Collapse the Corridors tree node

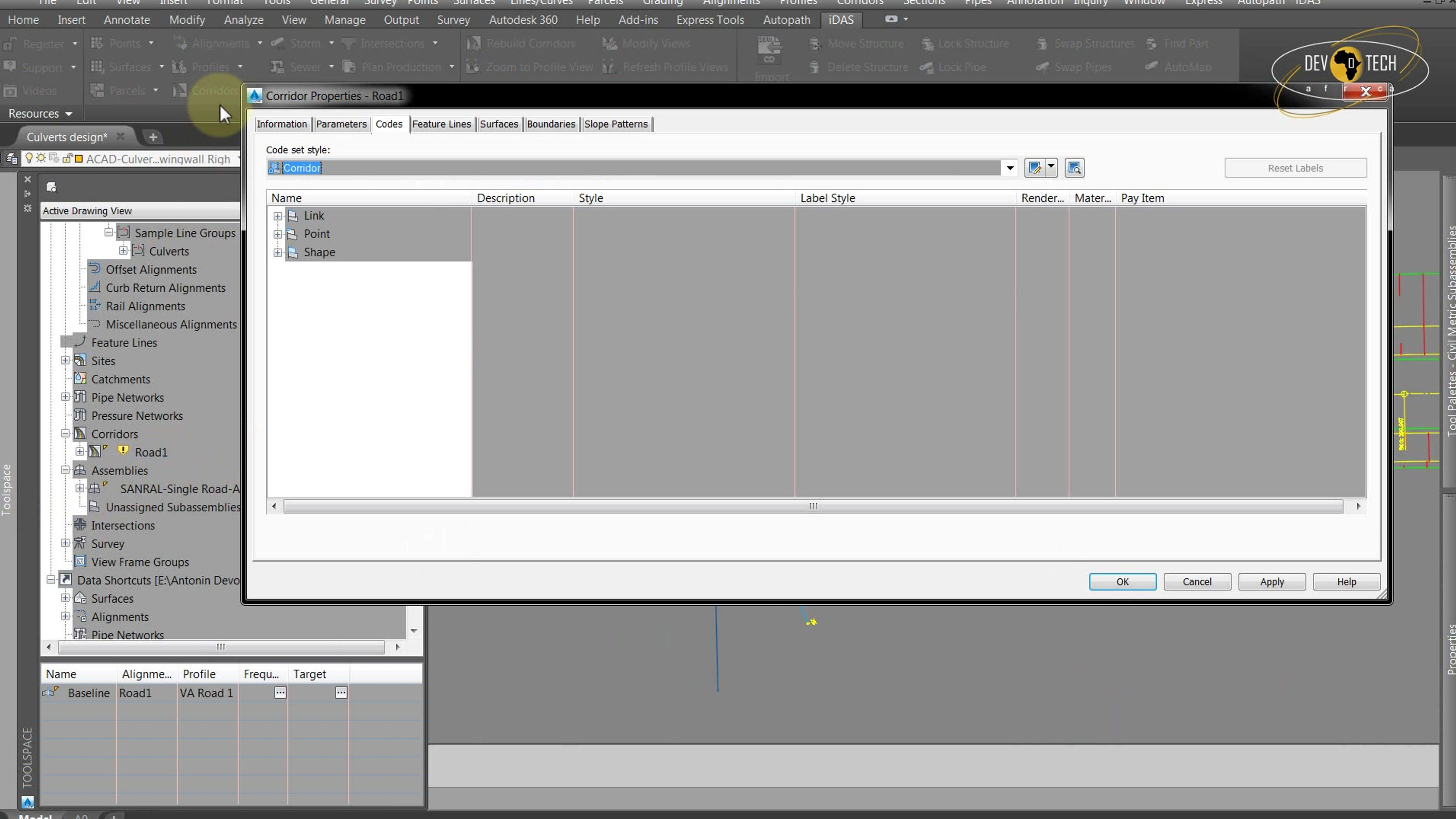[x=66, y=434]
